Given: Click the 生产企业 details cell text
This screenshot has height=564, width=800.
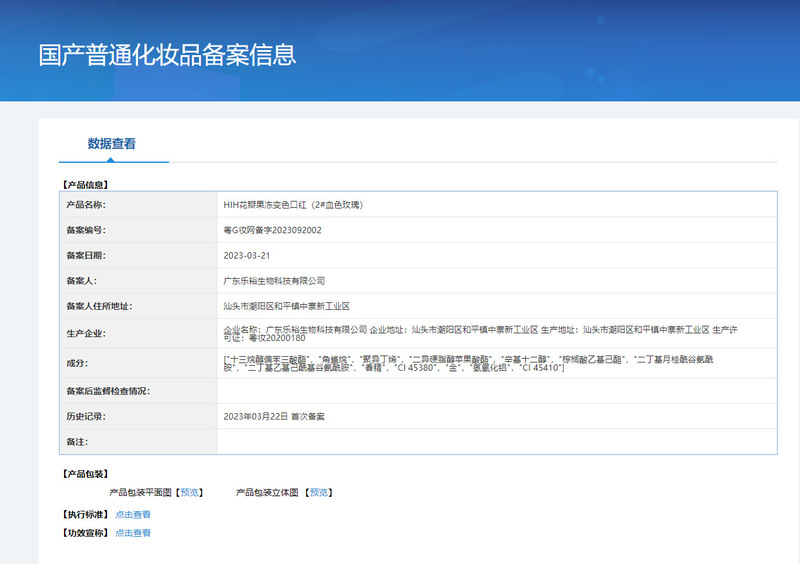Looking at the screenshot, I should click(x=480, y=333).
